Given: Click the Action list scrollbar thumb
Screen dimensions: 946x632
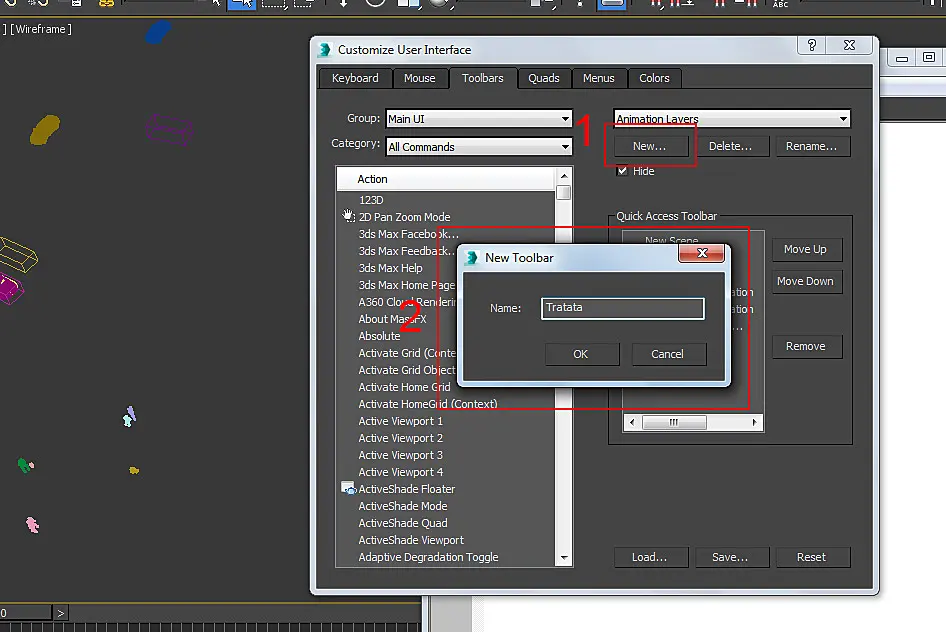Looking at the screenshot, I should pyautogui.click(x=563, y=192).
